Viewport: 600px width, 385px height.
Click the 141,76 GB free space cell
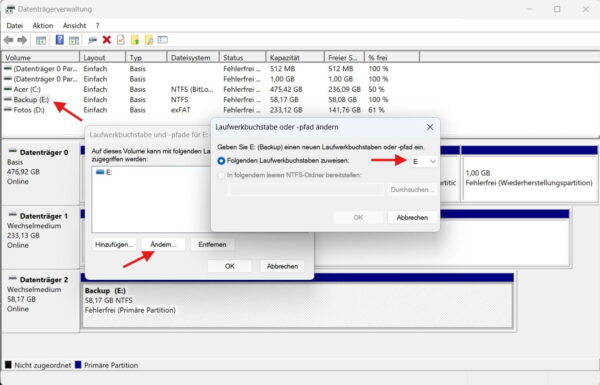tap(344, 110)
